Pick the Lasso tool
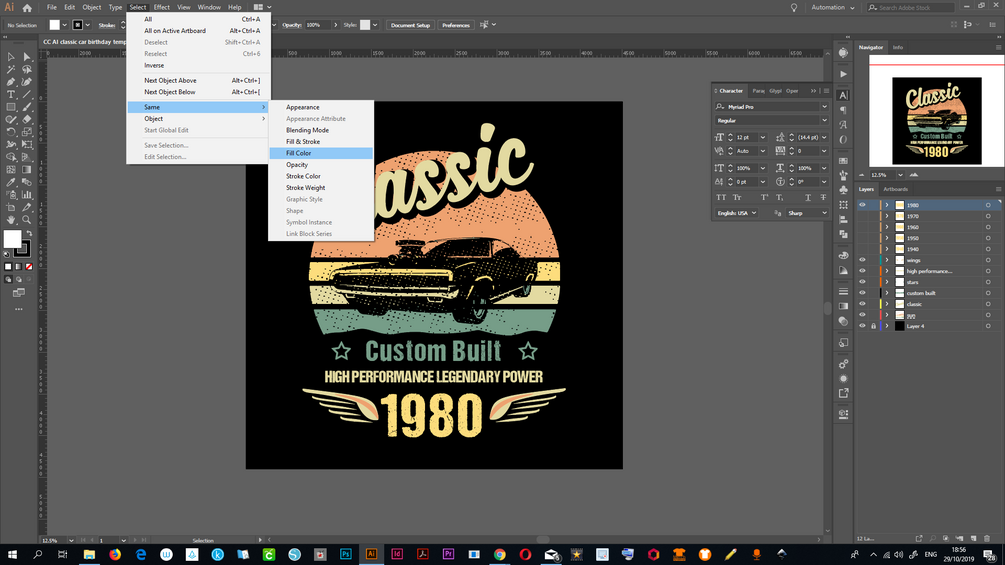The height and width of the screenshot is (565, 1005). tap(27, 69)
